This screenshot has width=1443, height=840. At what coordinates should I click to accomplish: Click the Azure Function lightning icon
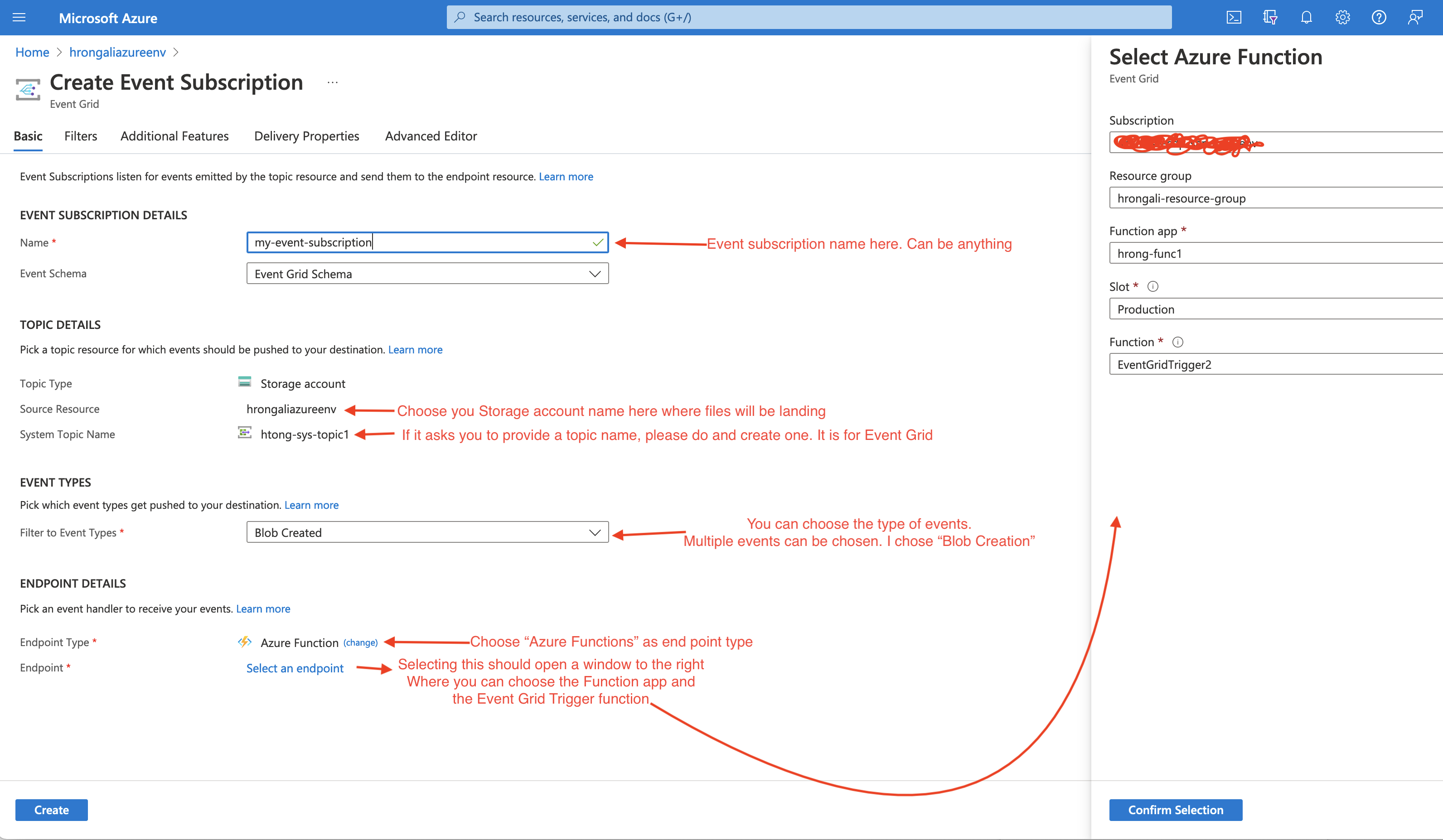(245, 642)
